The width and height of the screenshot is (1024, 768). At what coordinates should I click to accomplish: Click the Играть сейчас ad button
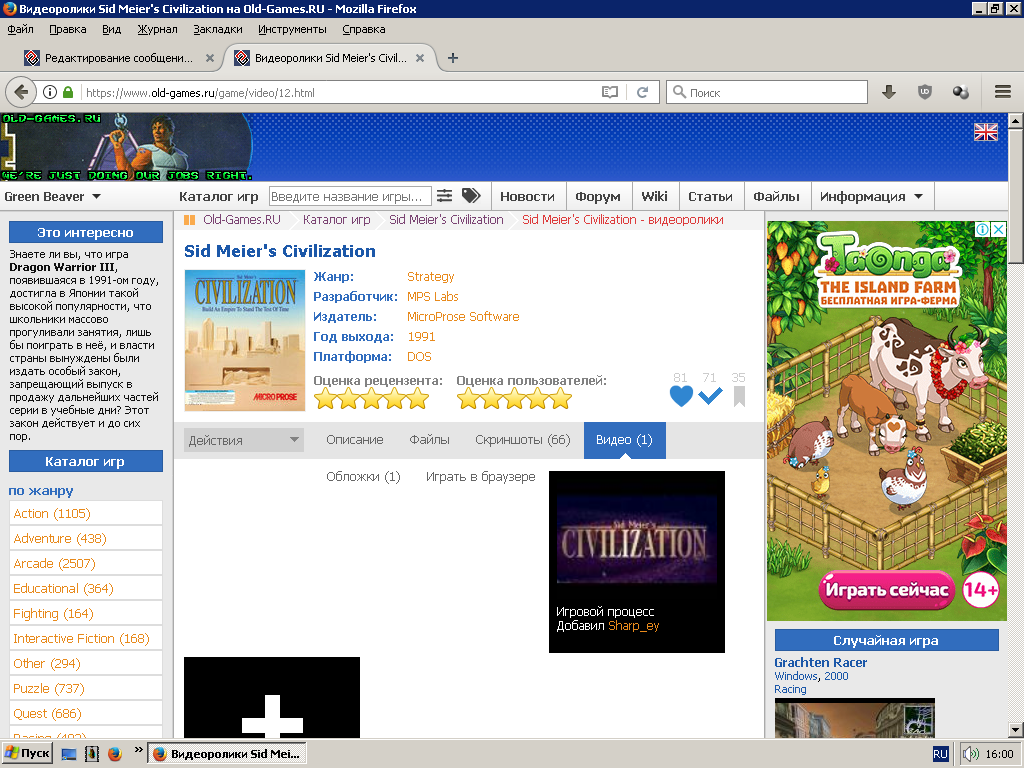(886, 590)
